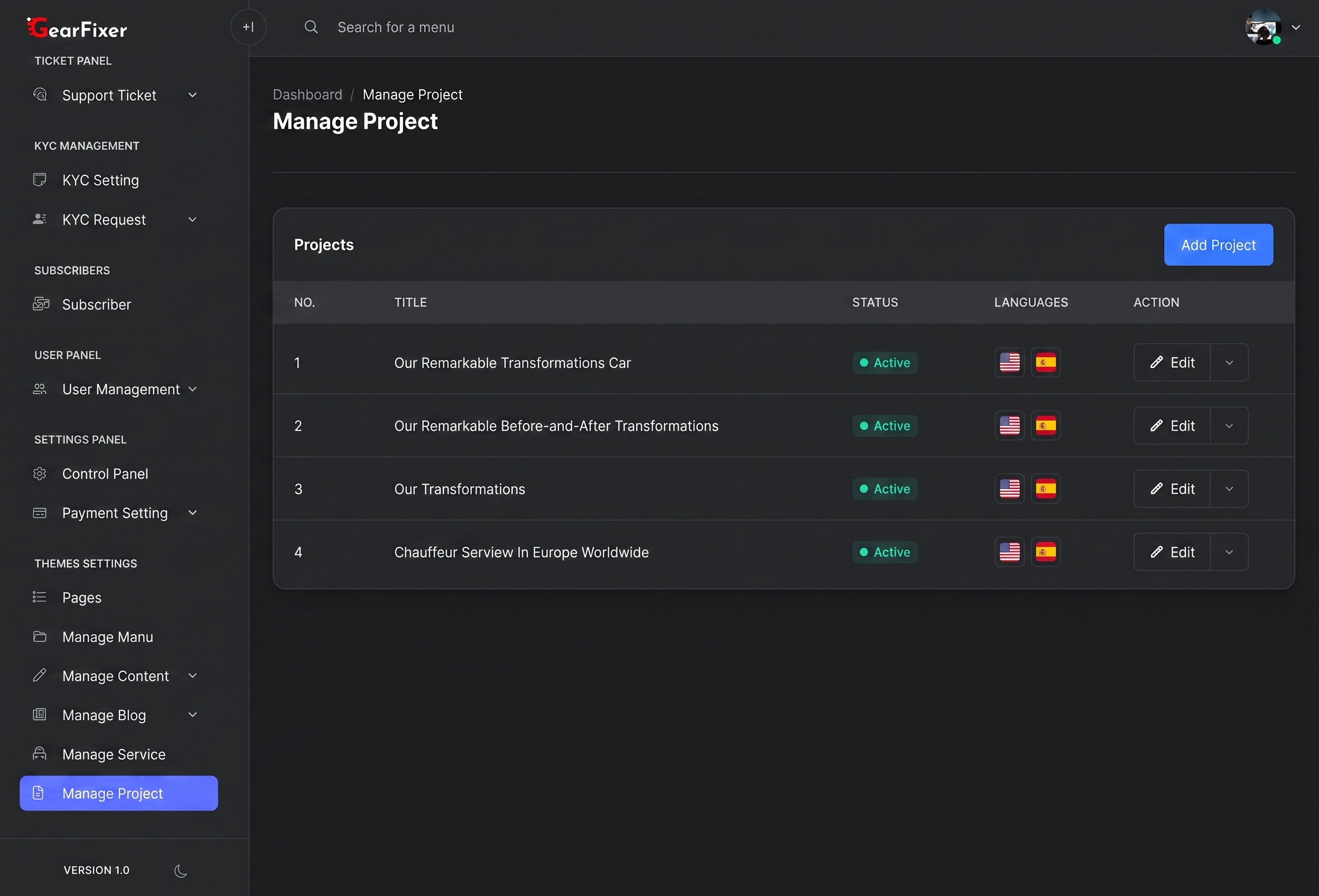
Task: Expand the Payment Setting chevron
Action: [192, 512]
